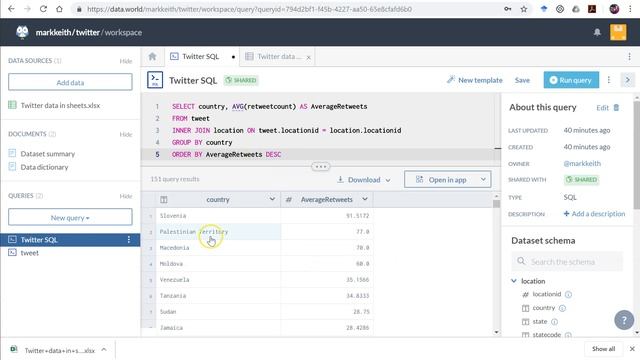Screen dimensions: 640x360
Task: Open the help question mark button
Action: click(x=624, y=320)
